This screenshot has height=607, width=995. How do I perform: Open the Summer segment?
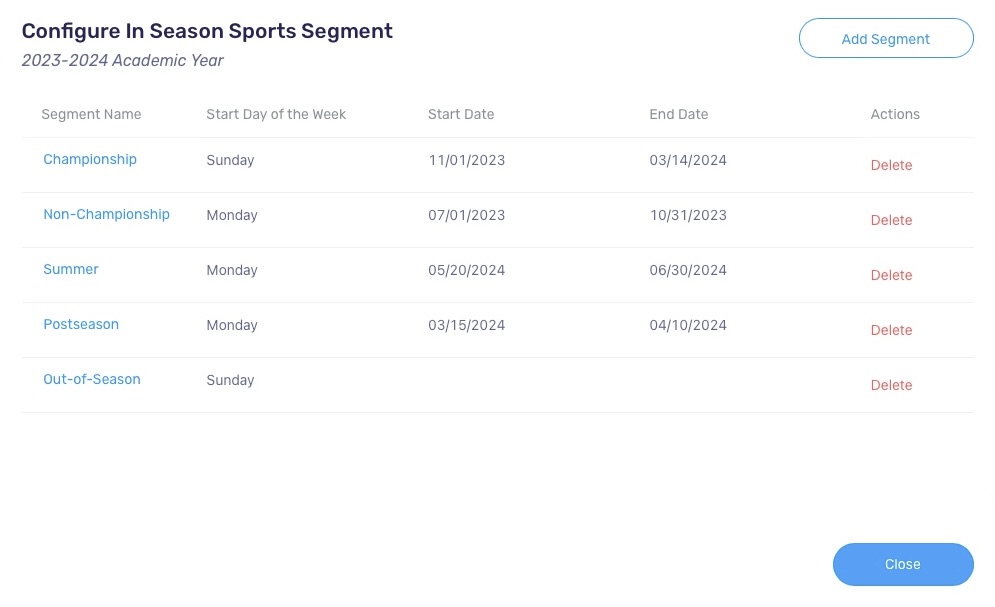70,269
